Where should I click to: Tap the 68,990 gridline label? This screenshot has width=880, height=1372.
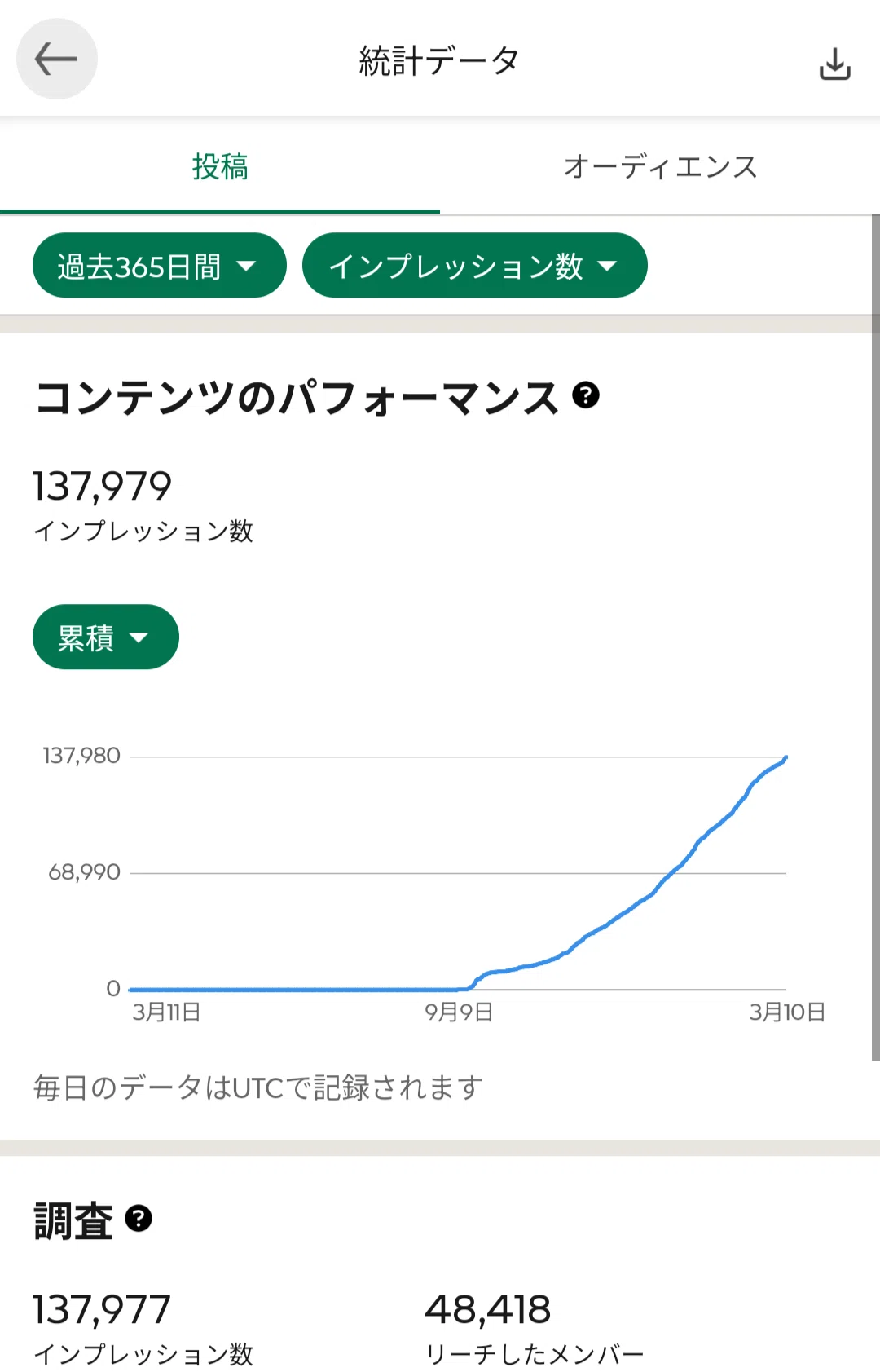pyautogui.click(x=84, y=872)
